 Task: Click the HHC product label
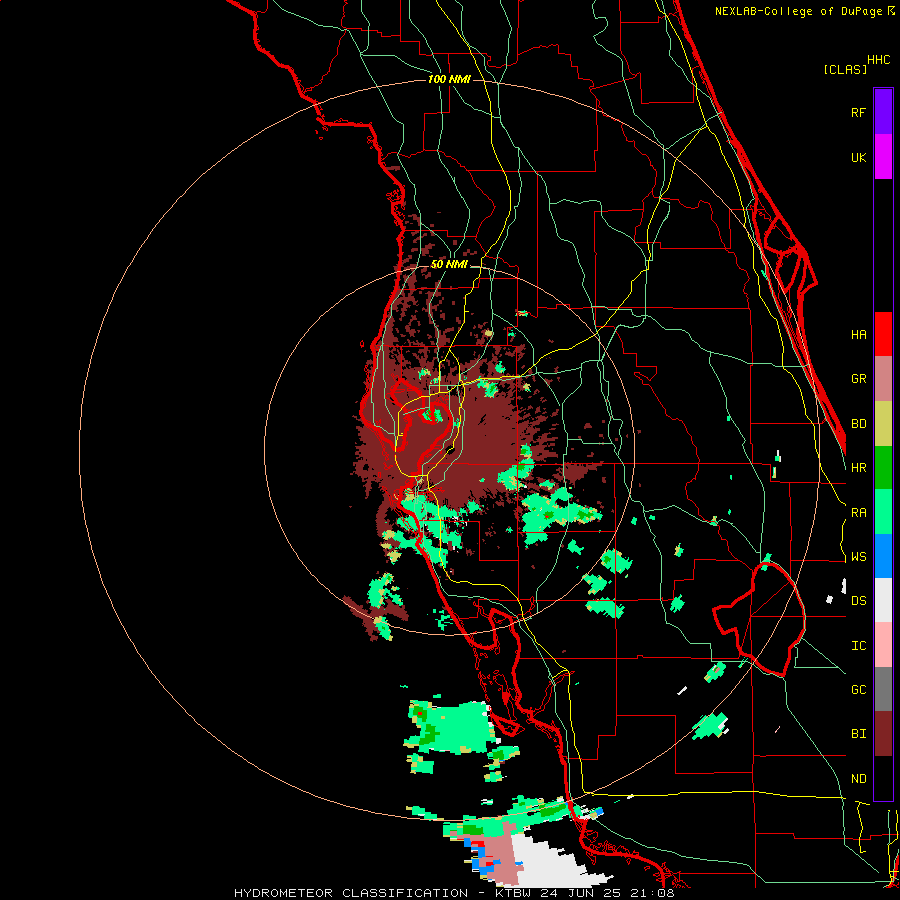tap(879, 60)
